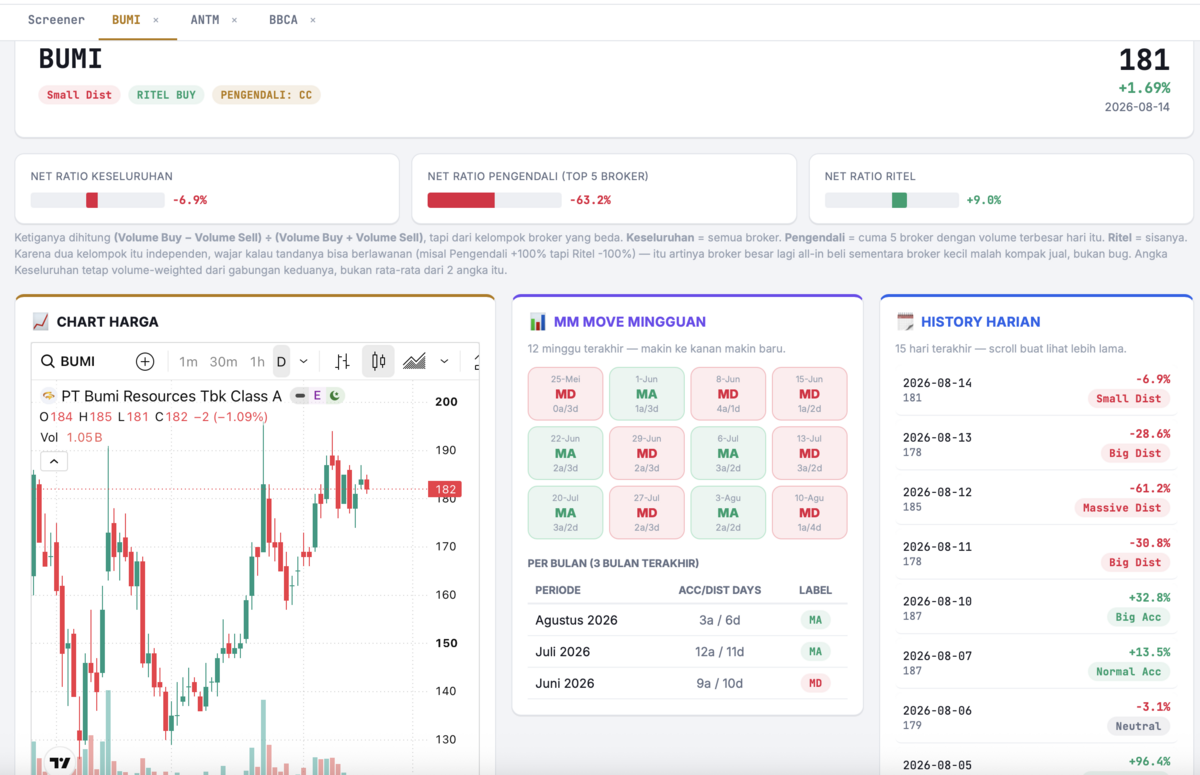Collapse the chart legend with chevron button
1200x775 pixels.
(54, 461)
